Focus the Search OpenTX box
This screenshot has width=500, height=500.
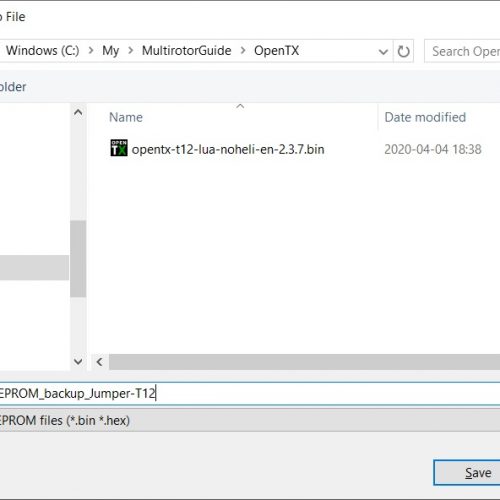[462, 51]
